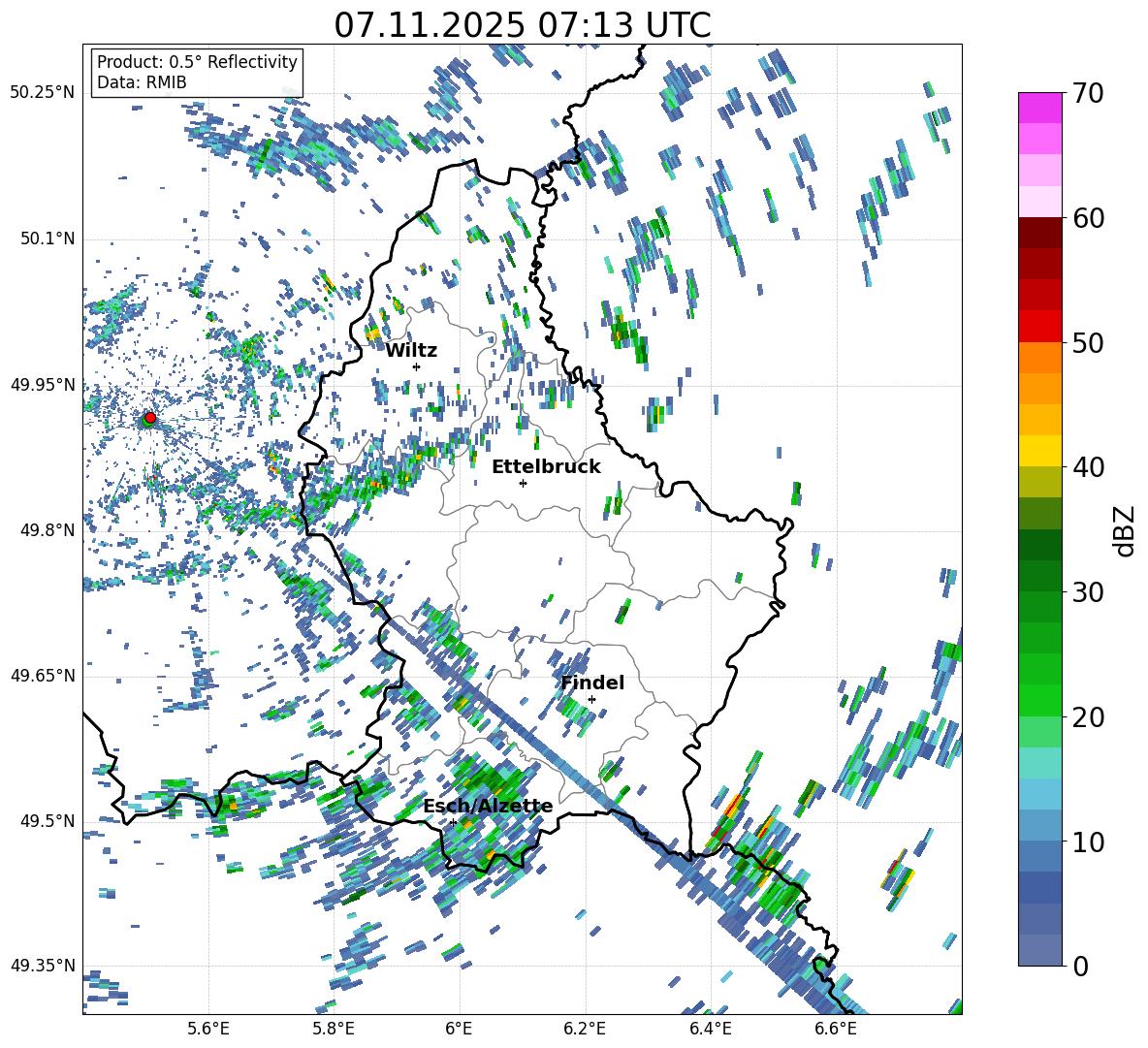Click the title 07.11.2025 07:13 UTC

[x=522, y=25]
